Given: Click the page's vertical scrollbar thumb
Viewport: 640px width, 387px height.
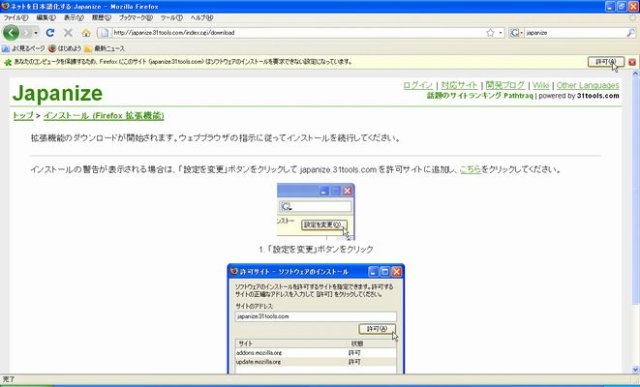Looking at the screenshot, I should tap(636, 190).
